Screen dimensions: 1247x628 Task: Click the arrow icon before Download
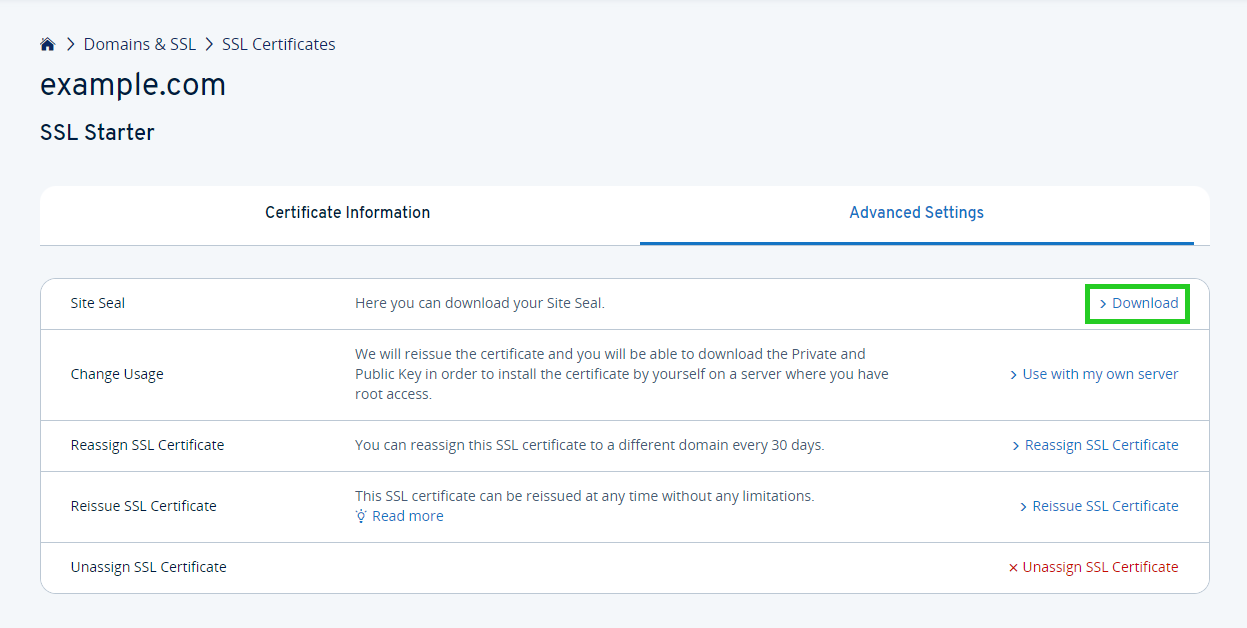coord(1103,304)
